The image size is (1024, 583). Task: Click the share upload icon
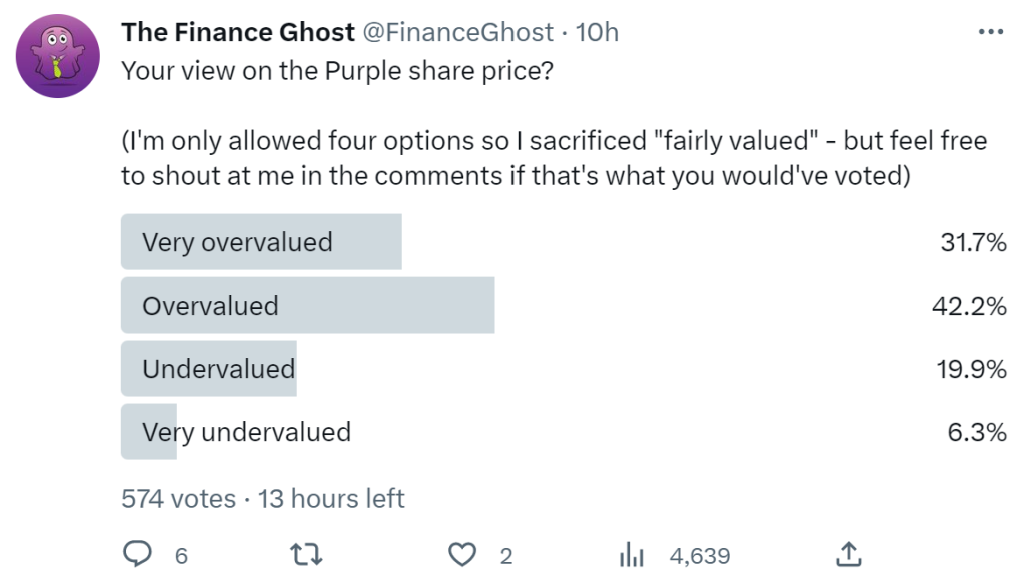848,554
